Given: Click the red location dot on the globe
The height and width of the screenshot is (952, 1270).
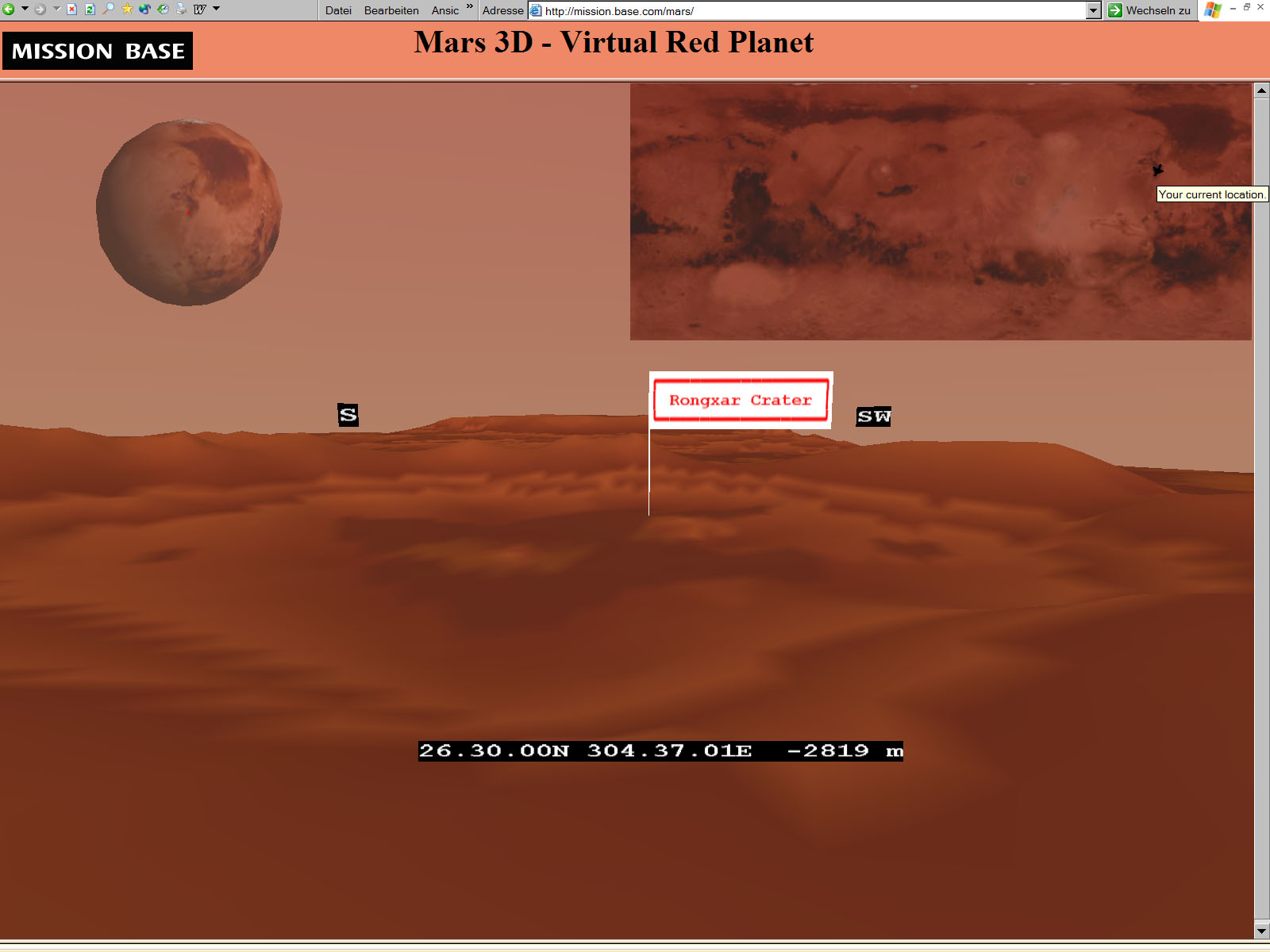Looking at the screenshot, I should pos(189,212).
